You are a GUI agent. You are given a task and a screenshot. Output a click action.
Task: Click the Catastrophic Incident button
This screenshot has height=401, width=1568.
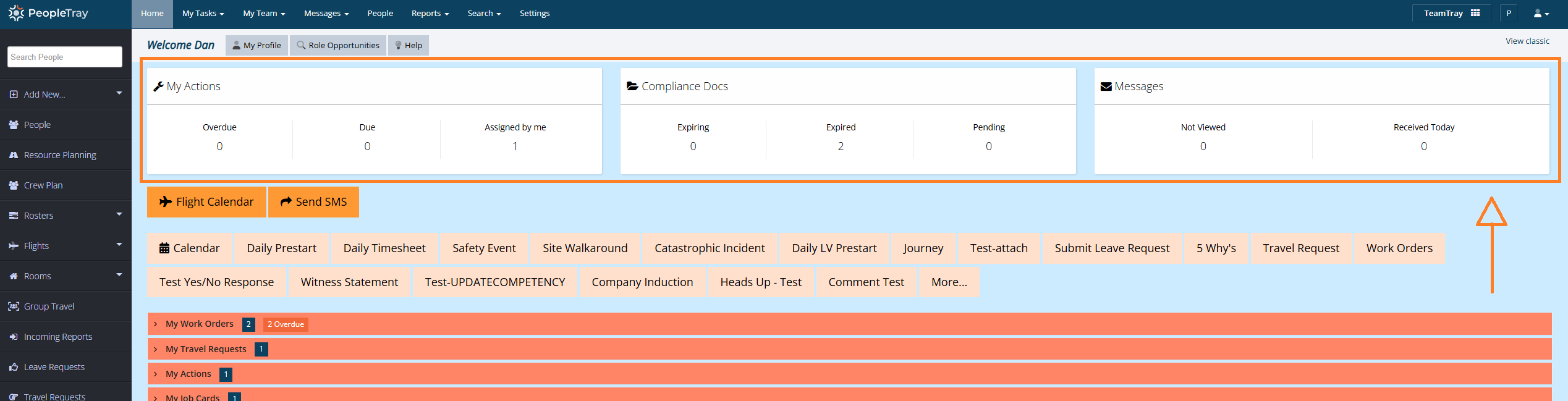coord(710,248)
